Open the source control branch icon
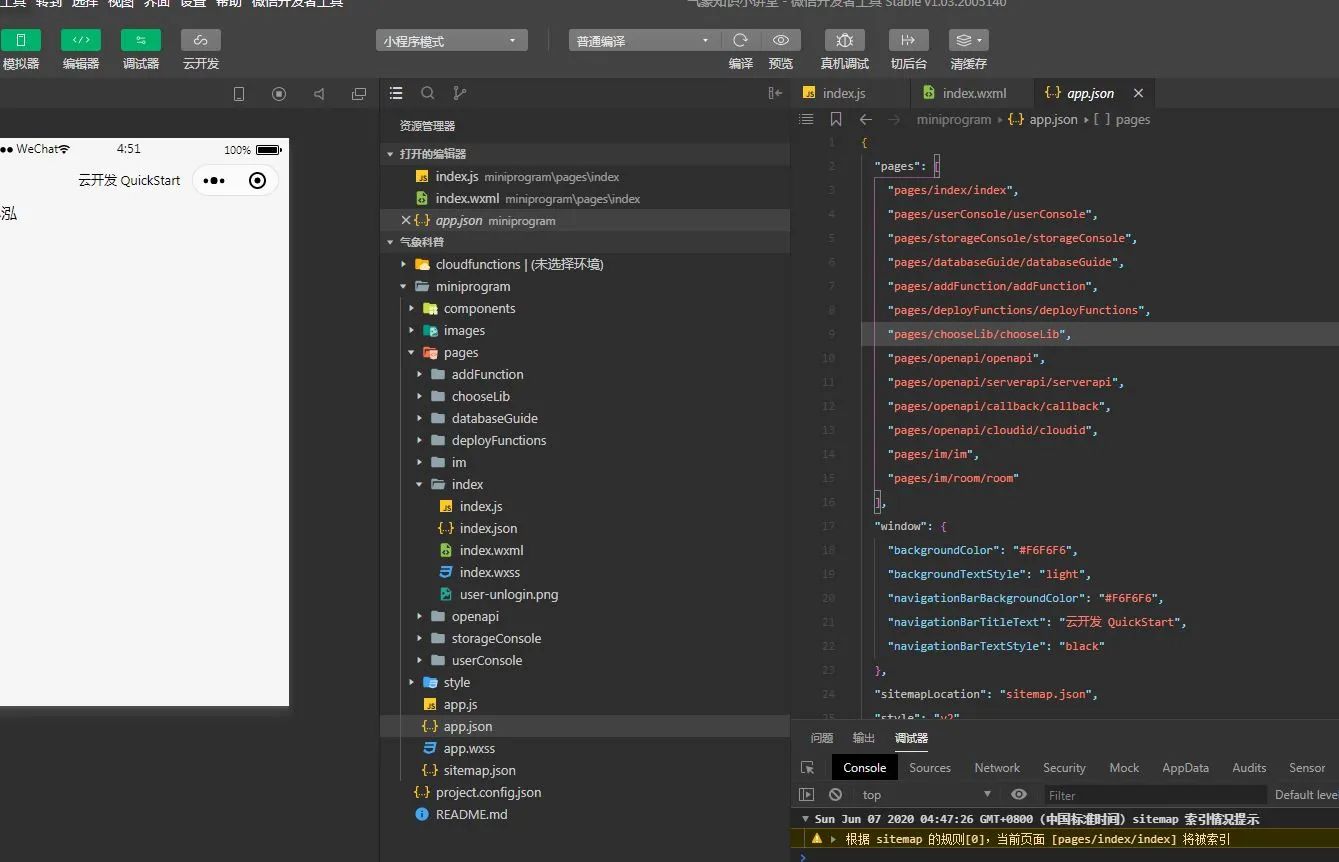 [460, 93]
